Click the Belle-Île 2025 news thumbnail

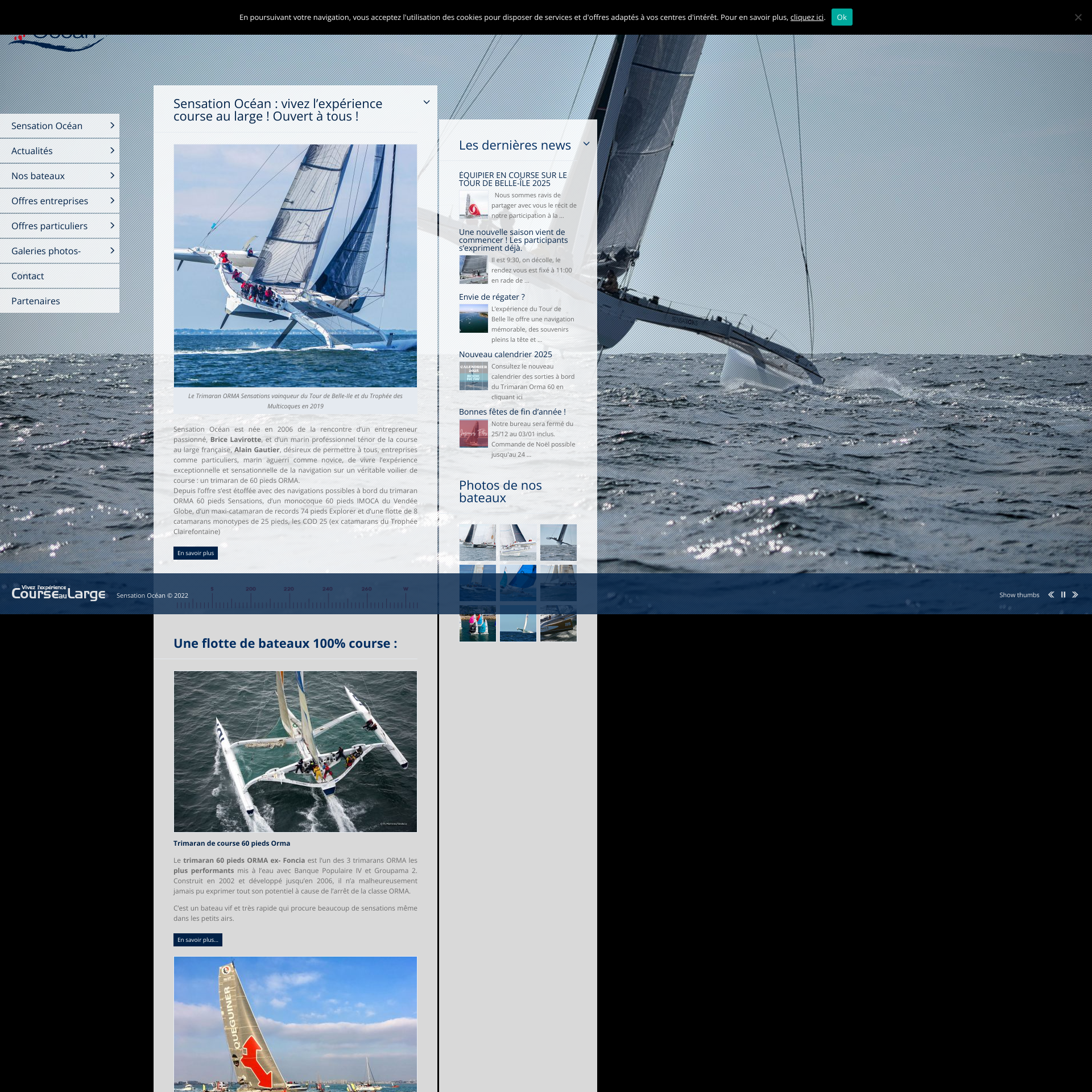point(474,205)
